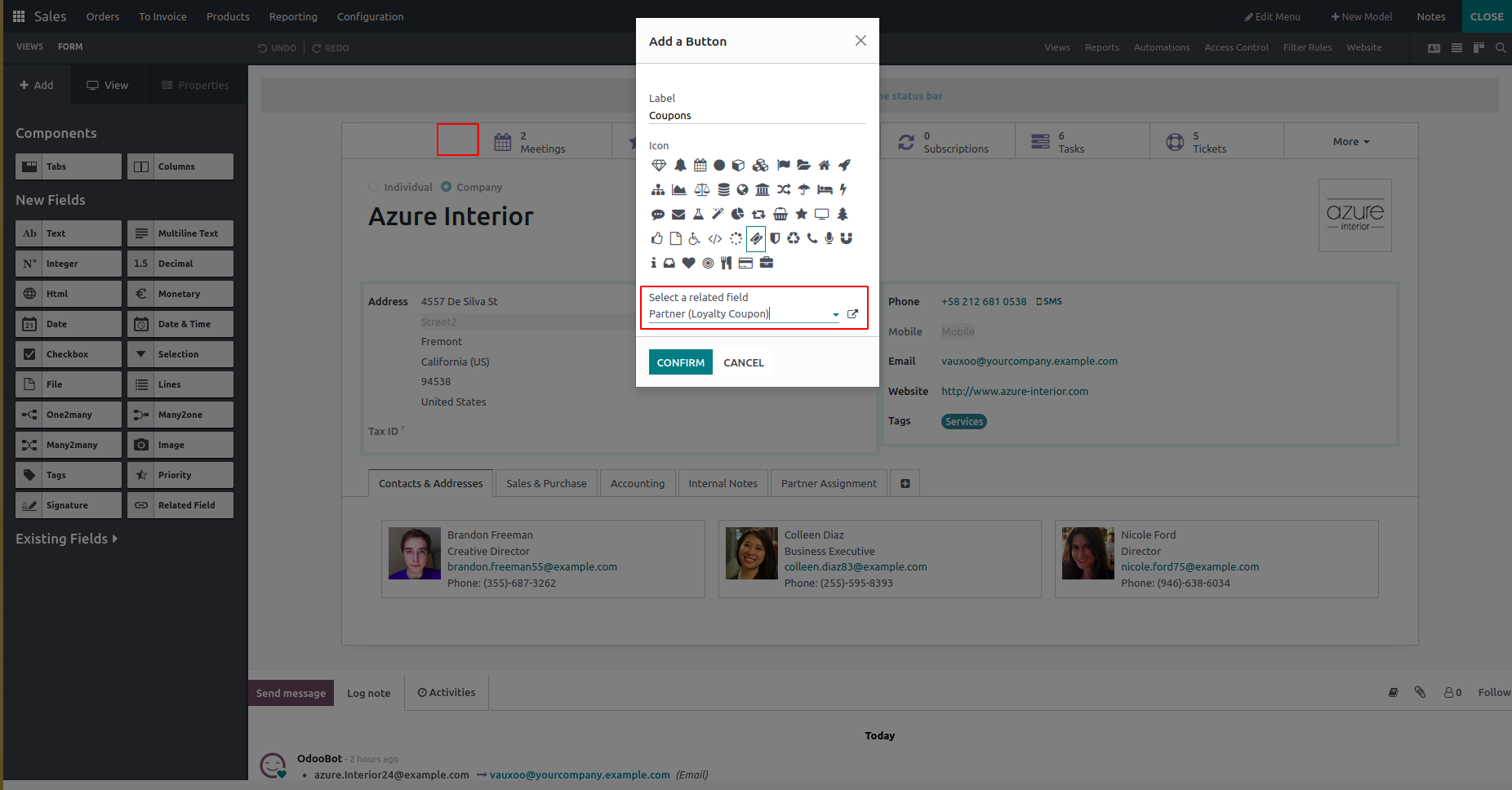Viewport: 1512px width, 790px height.
Task: Open the Partner Assignment tab
Action: (829, 484)
